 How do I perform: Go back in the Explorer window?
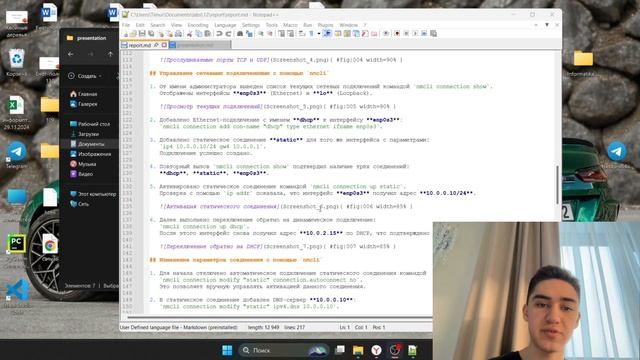click(71, 54)
